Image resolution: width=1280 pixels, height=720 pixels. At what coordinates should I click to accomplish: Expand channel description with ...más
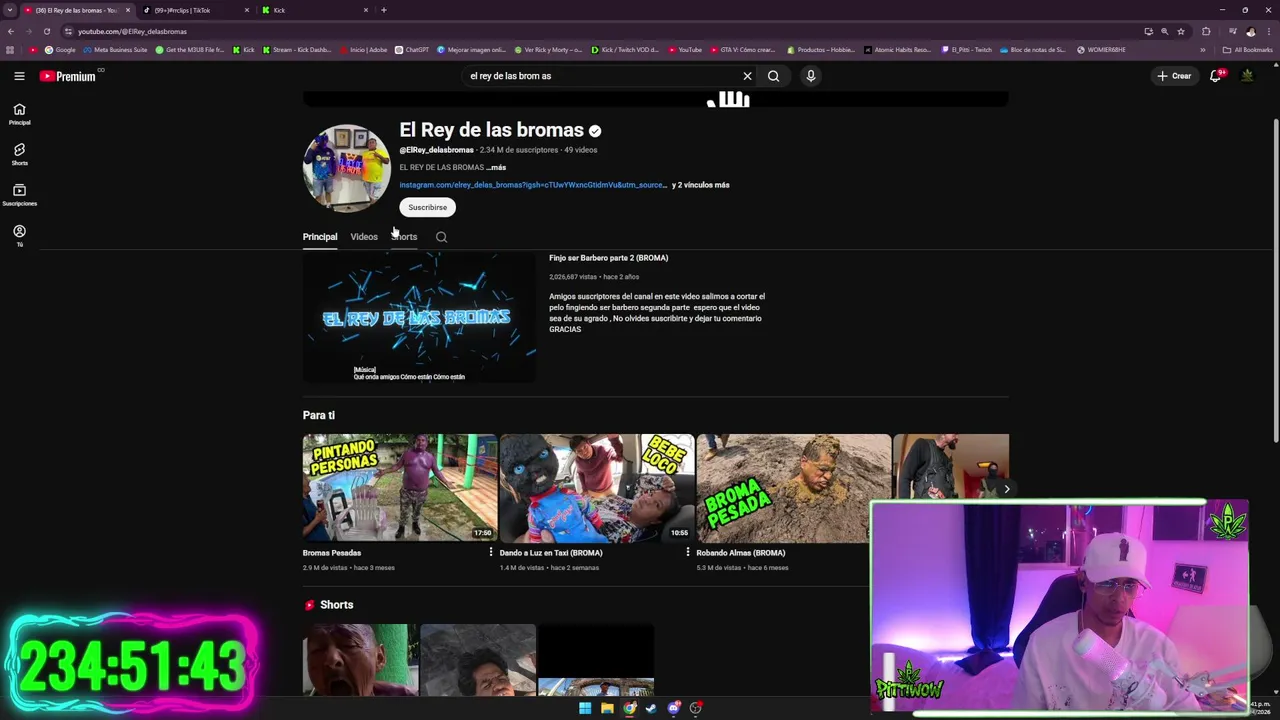pos(496,168)
